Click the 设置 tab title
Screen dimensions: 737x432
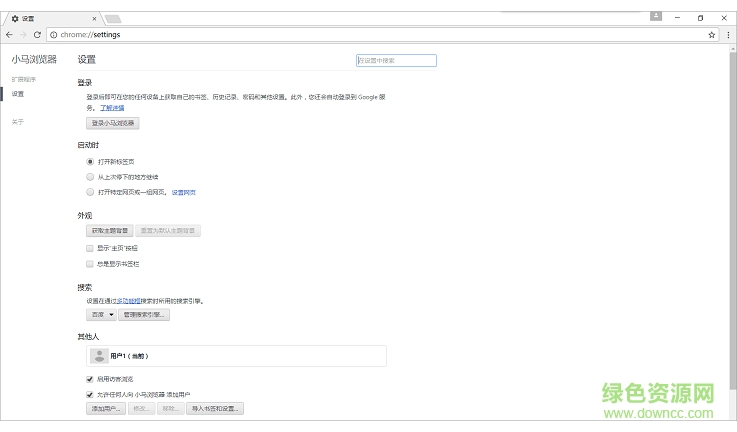pos(28,19)
